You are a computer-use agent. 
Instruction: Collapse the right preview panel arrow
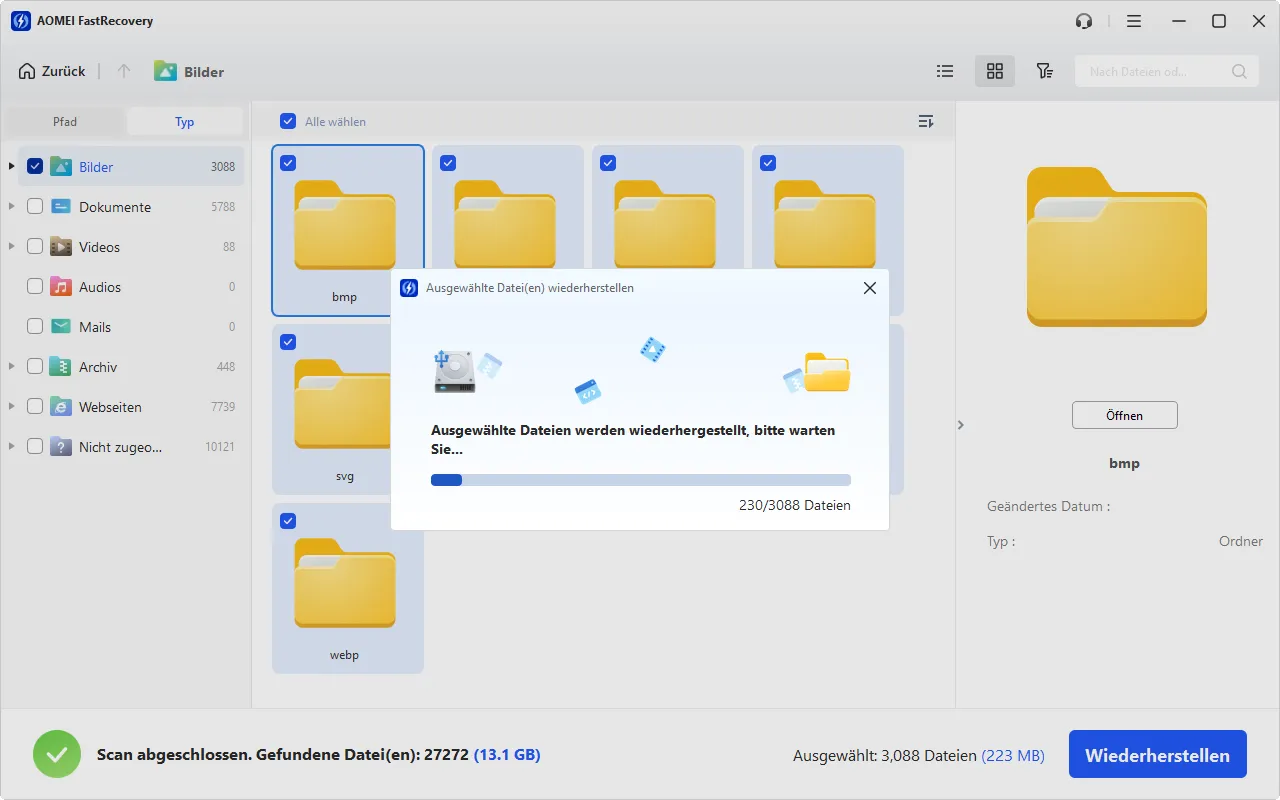(x=960, y=425)
